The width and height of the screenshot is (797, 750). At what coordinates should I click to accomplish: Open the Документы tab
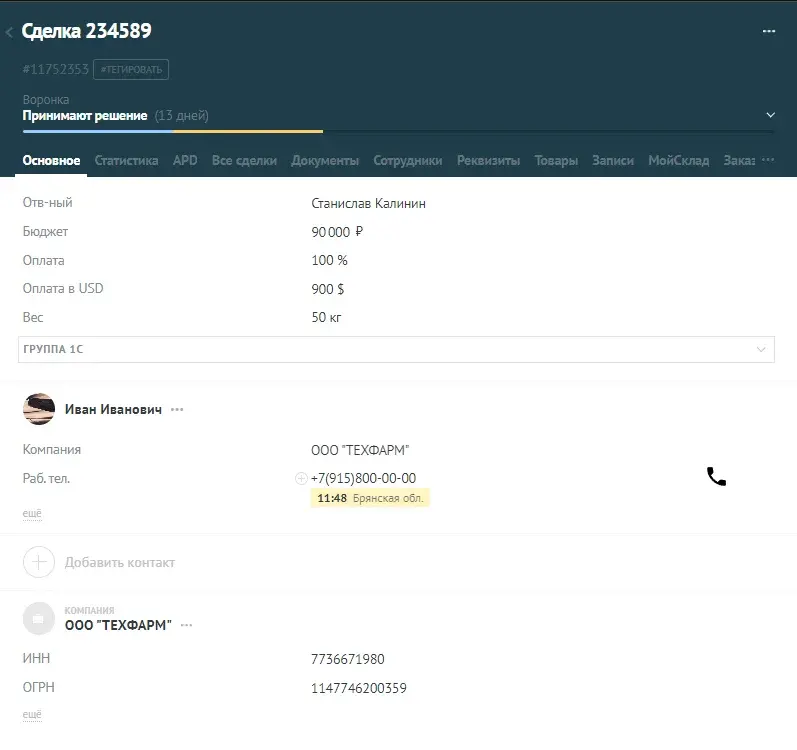(325, 161)
